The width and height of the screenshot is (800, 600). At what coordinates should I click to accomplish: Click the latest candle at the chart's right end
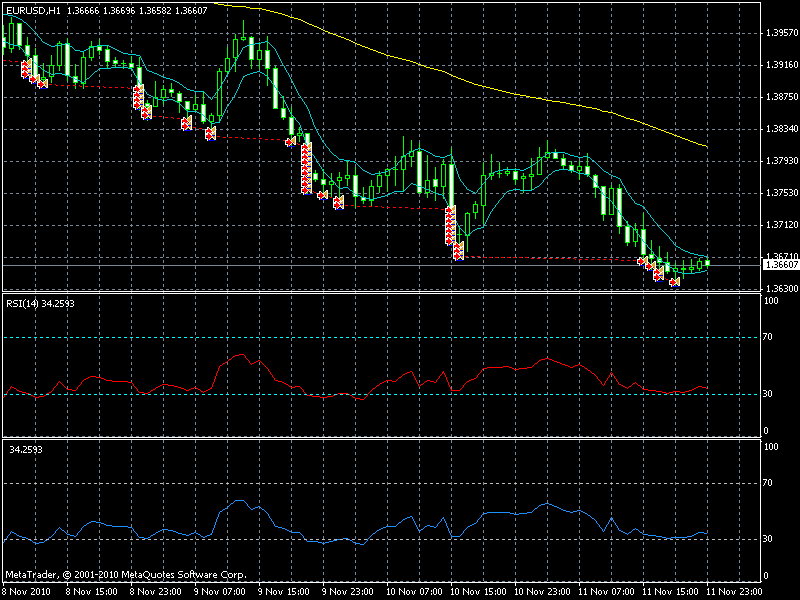click(x=708, y=263)
